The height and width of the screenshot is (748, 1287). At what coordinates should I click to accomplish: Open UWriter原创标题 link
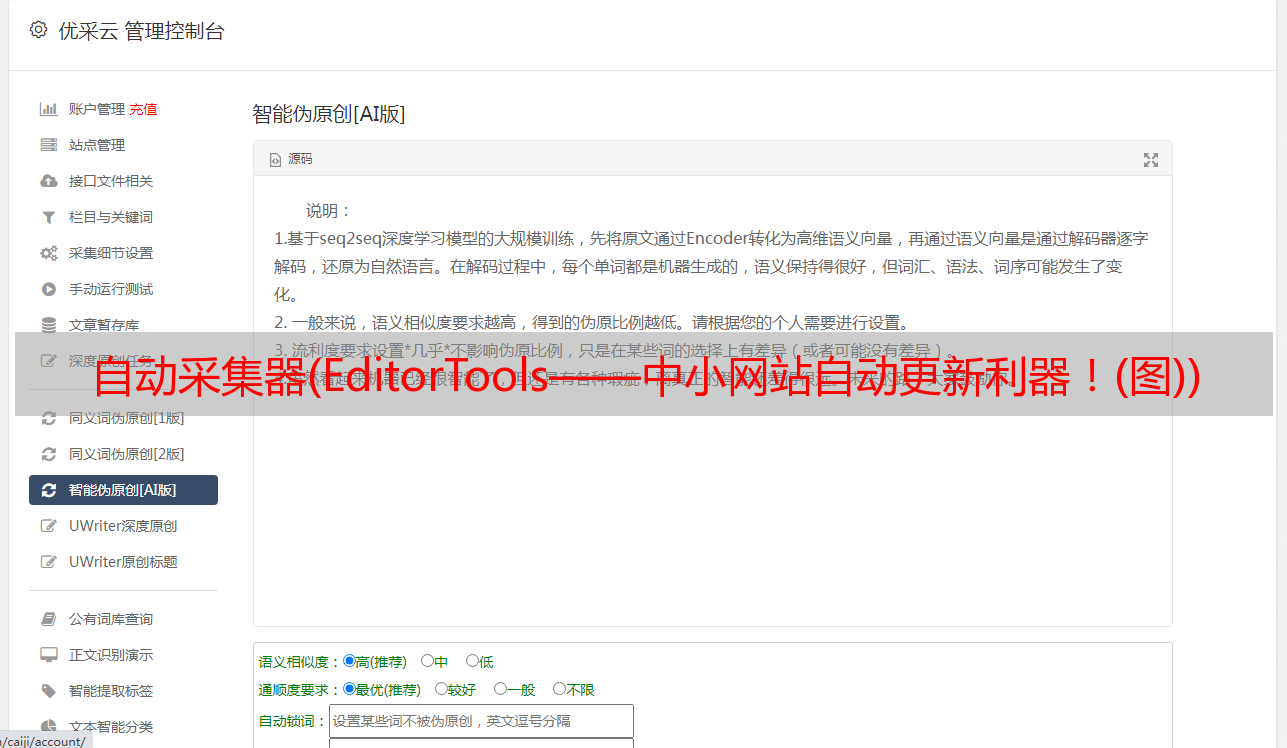123,562
